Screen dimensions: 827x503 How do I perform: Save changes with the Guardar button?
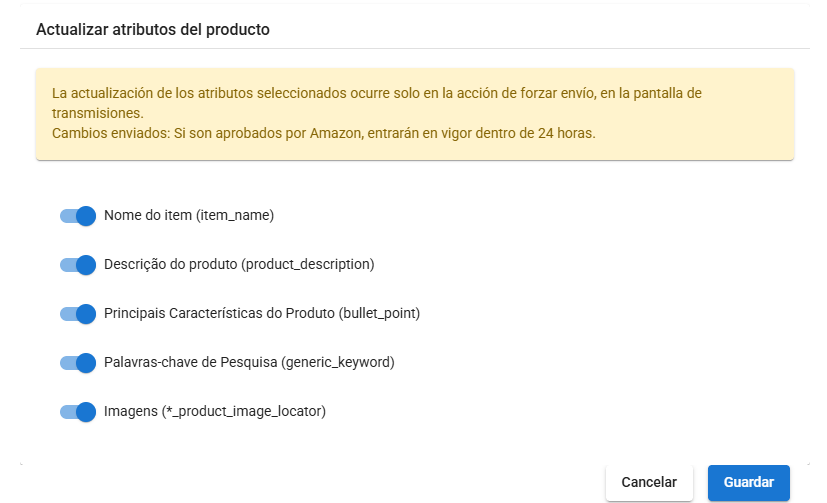(748, 482)
